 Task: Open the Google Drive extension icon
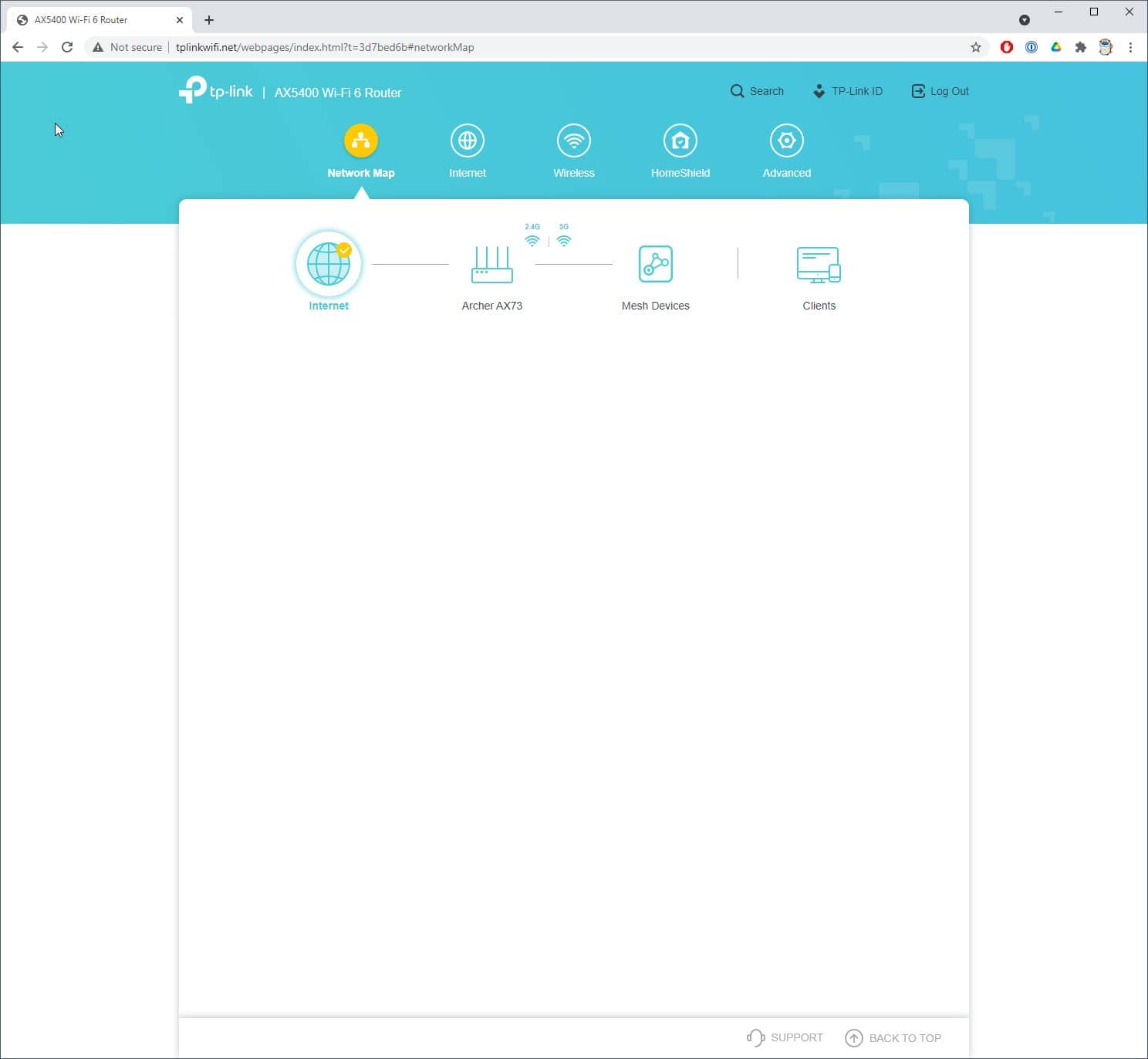click(x=1056, y=47)
